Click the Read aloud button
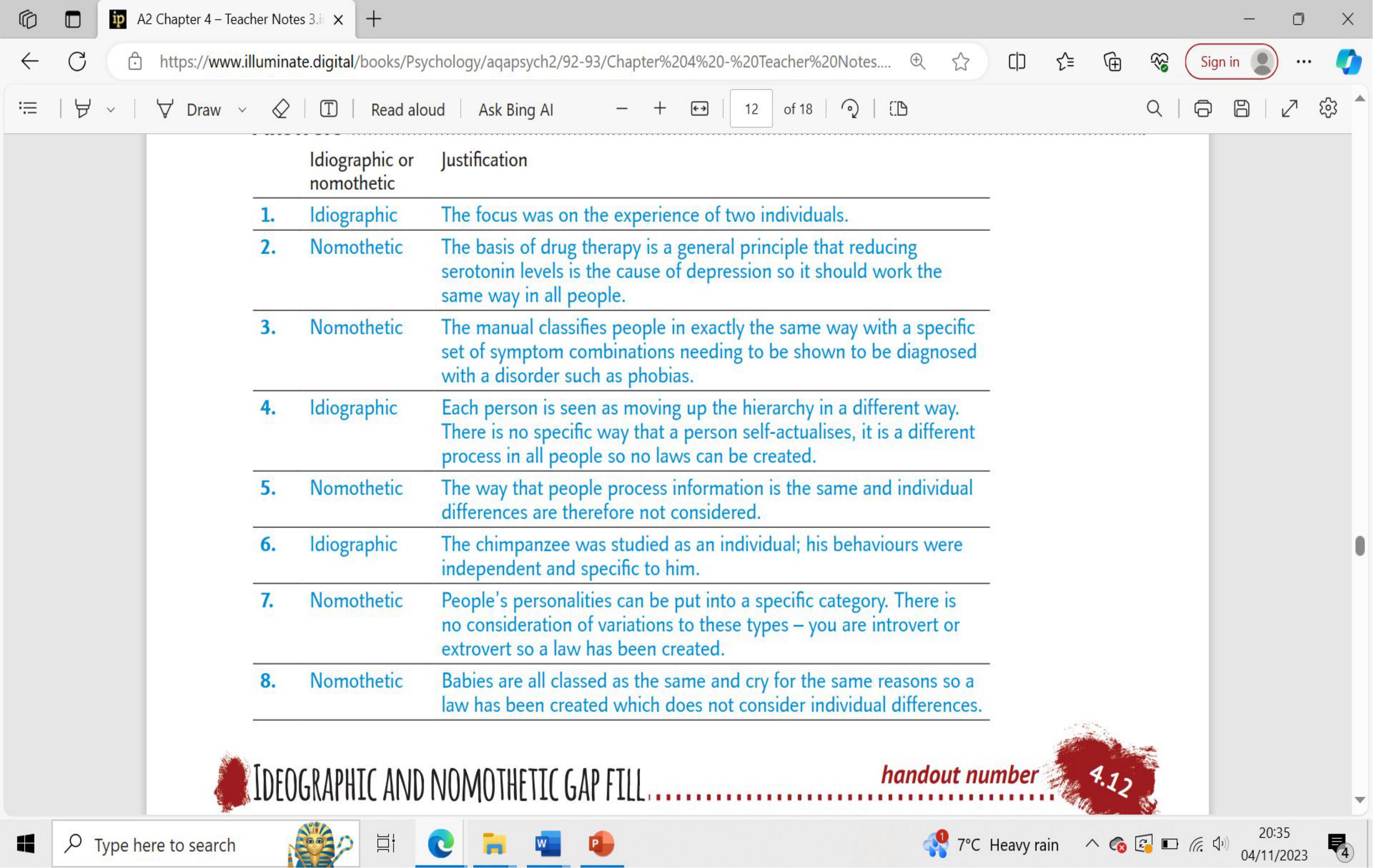Viewport: 1373px width, 868px height. coord(408,109)
